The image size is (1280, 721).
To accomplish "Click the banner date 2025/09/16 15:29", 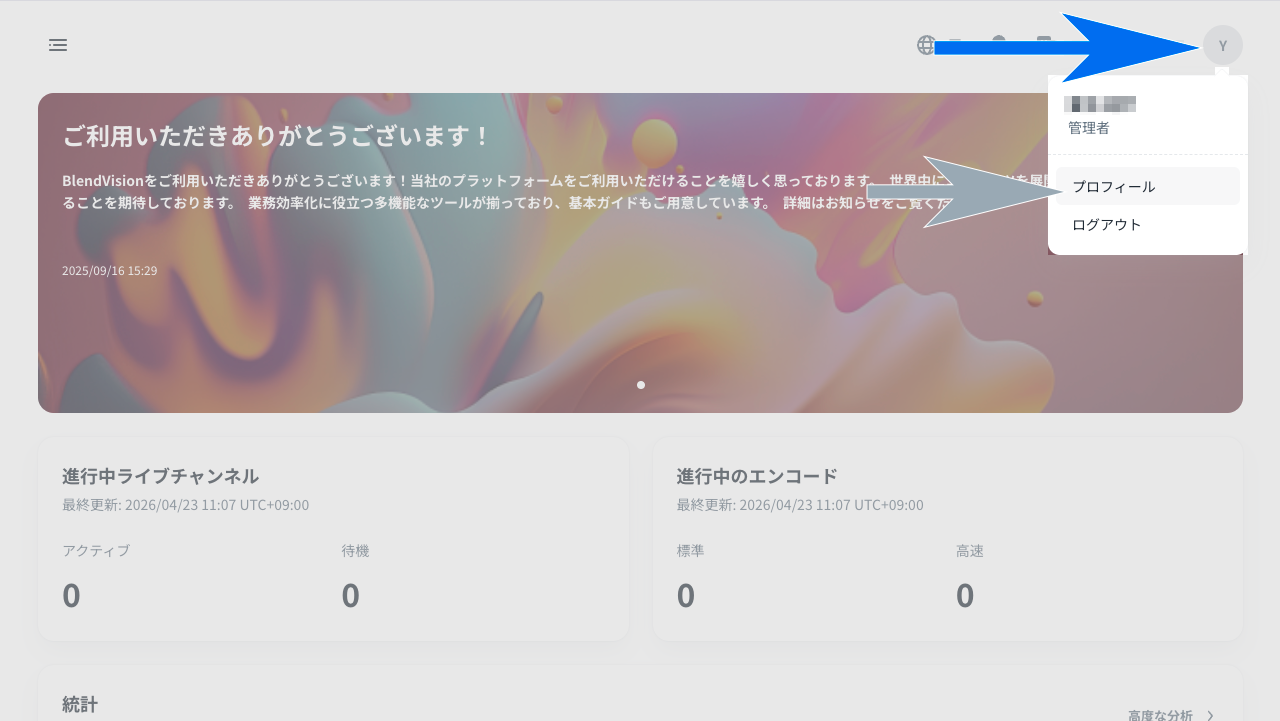I will (x=109, y=271).
